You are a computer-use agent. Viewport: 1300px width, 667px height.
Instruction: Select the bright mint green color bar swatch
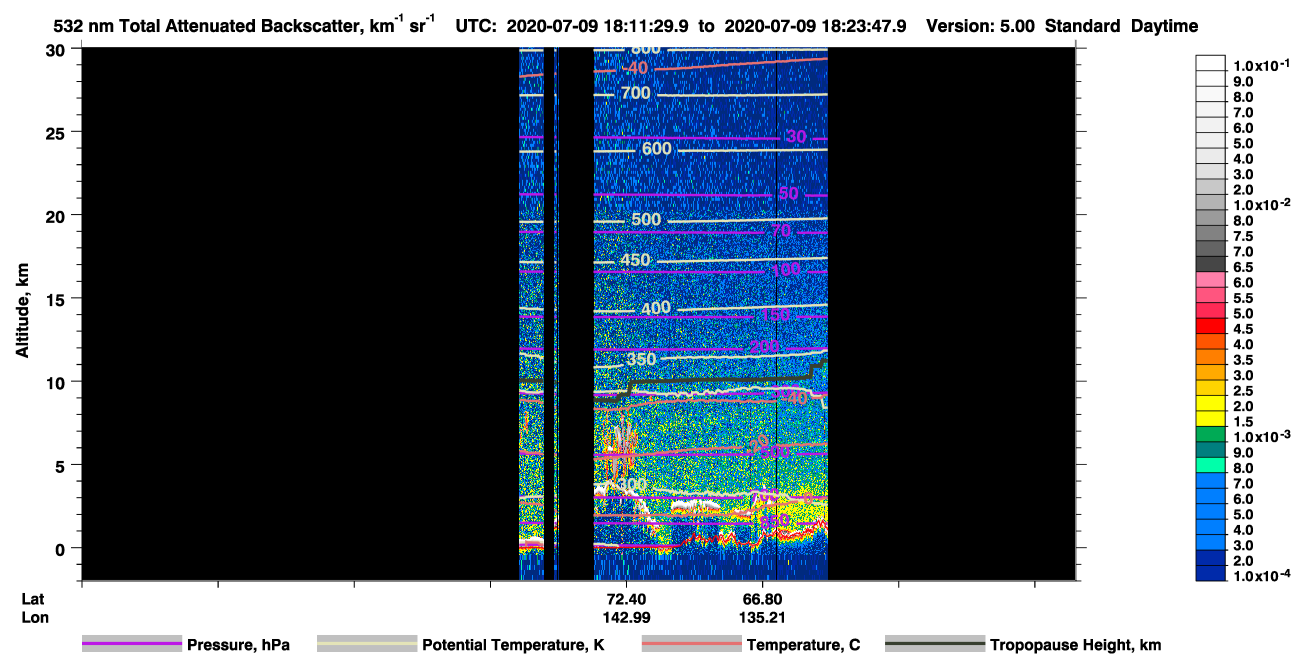pos(1211,466)
